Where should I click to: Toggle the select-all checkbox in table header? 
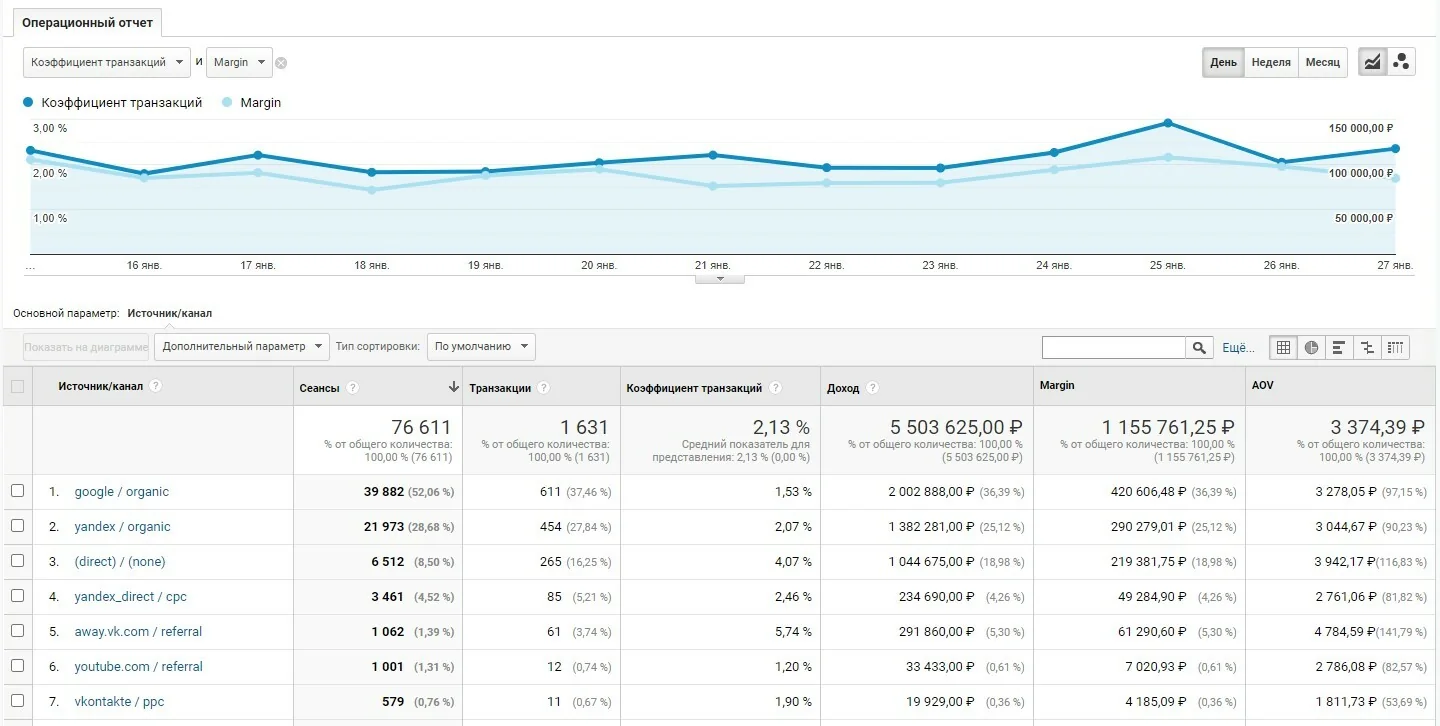(x=17, y=386)
